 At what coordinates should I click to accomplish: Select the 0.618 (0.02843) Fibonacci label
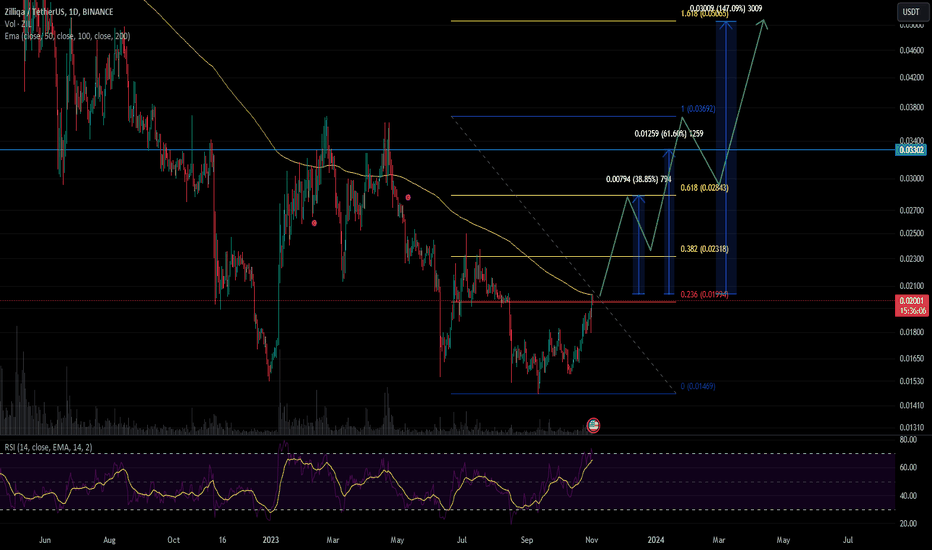704,188
